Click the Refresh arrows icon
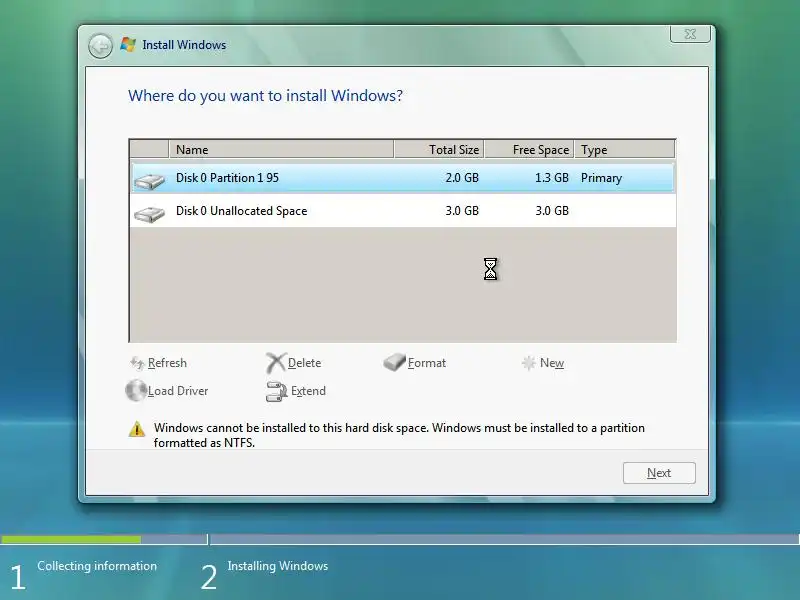Screen dimensions: 800x600 coord(137,363)
